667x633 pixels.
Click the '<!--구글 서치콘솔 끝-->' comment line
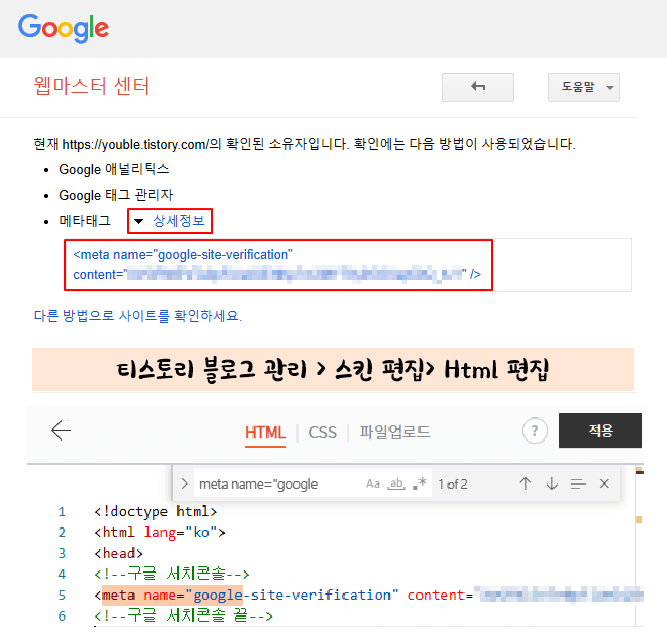[x=183, y=616]
